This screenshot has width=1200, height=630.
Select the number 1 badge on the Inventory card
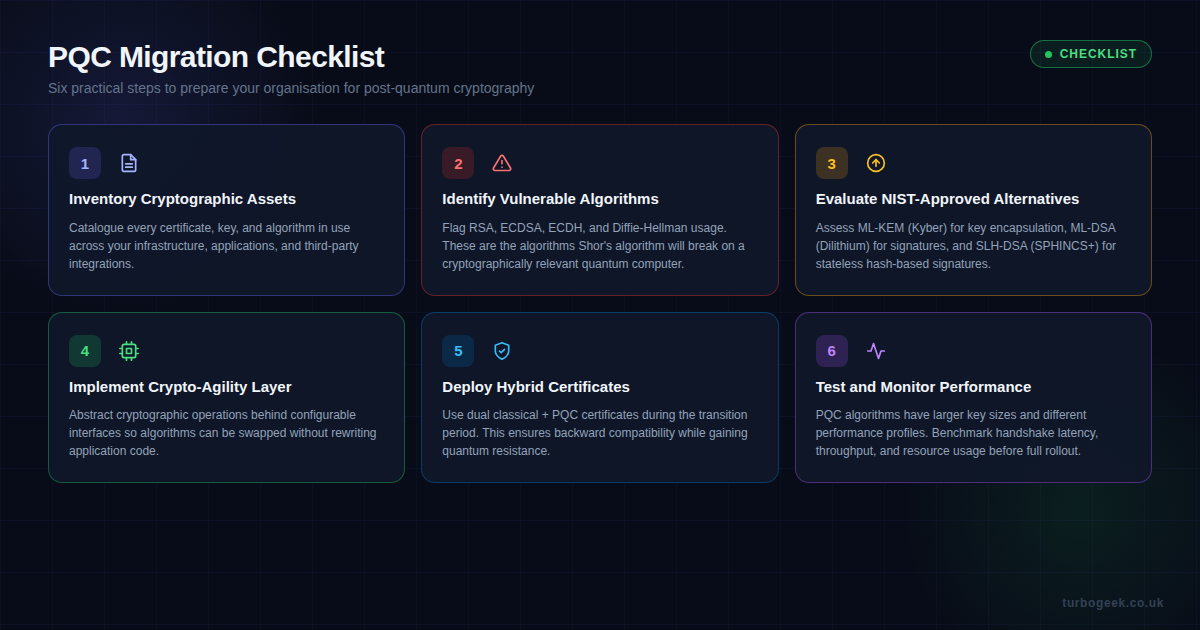85,162
